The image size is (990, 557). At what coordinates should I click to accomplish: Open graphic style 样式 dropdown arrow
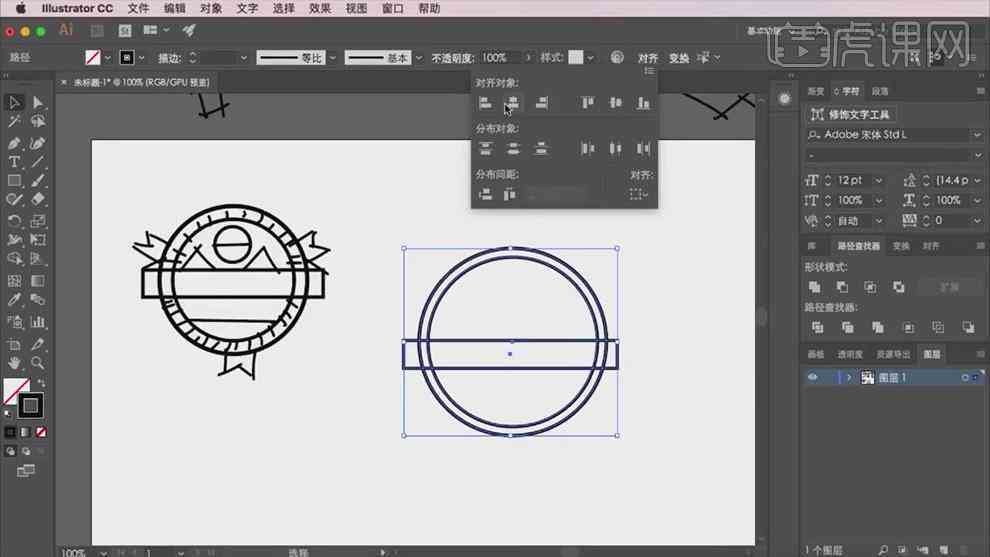point(590,58)
